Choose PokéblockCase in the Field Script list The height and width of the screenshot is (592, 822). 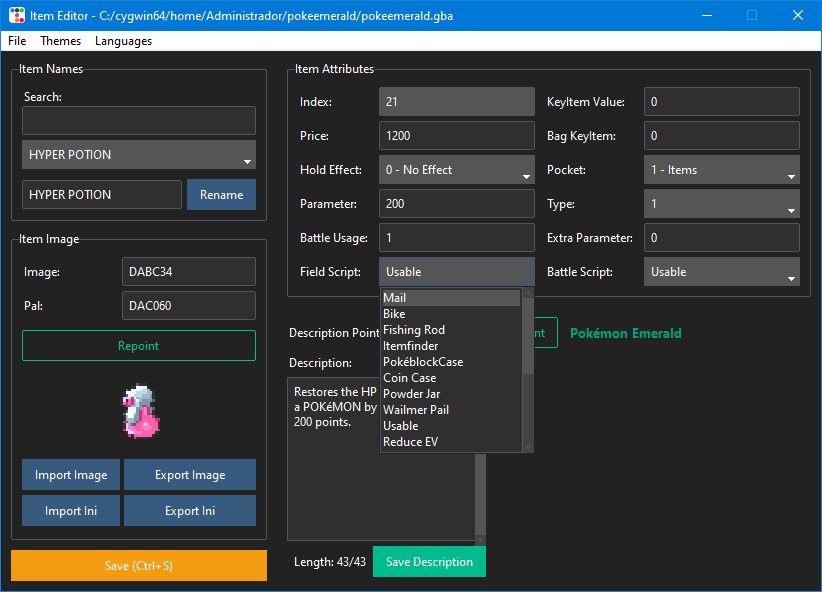[423, 362]
